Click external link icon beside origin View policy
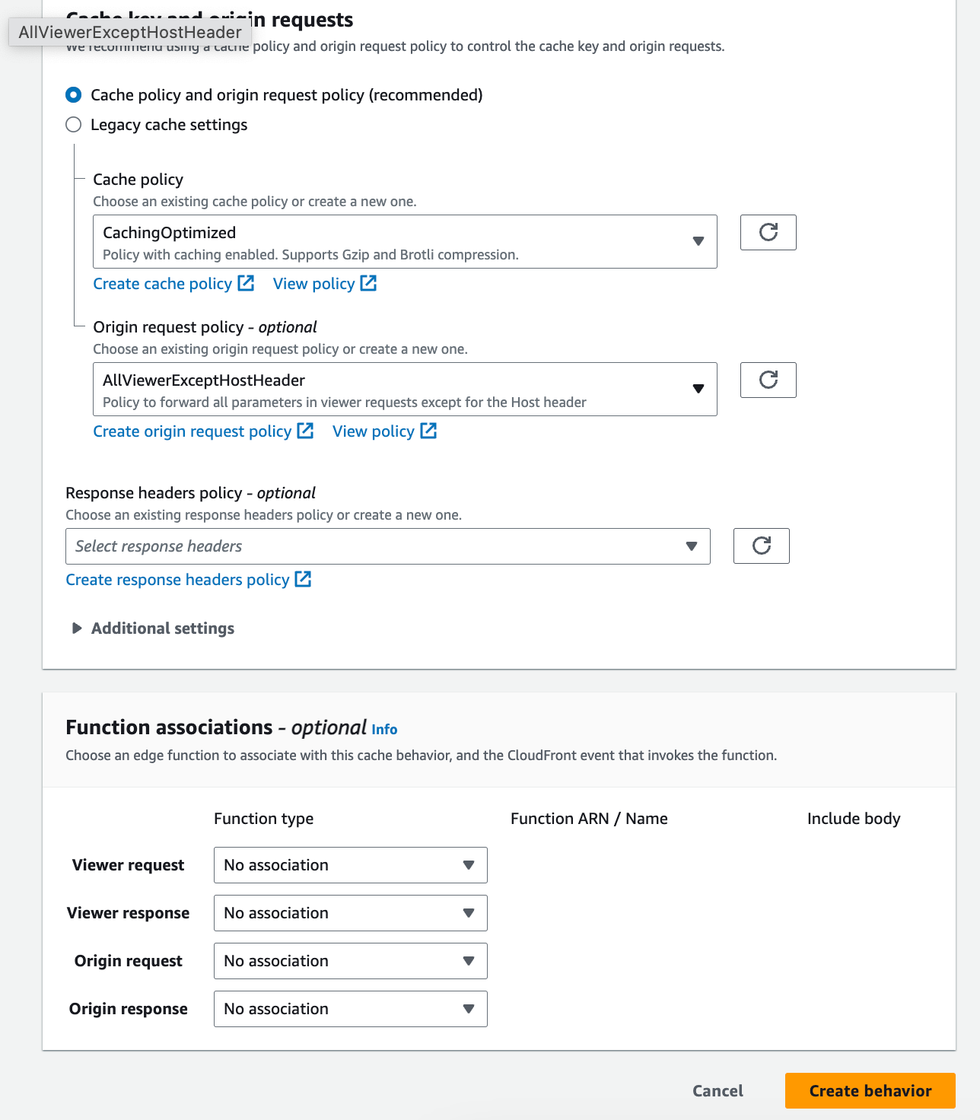This screenshot has height=1120, width=980. 428,431
